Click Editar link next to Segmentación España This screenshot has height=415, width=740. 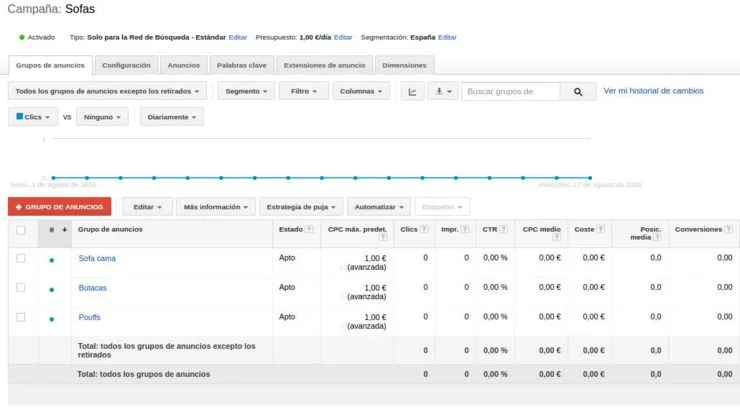[x=447, y=37]
